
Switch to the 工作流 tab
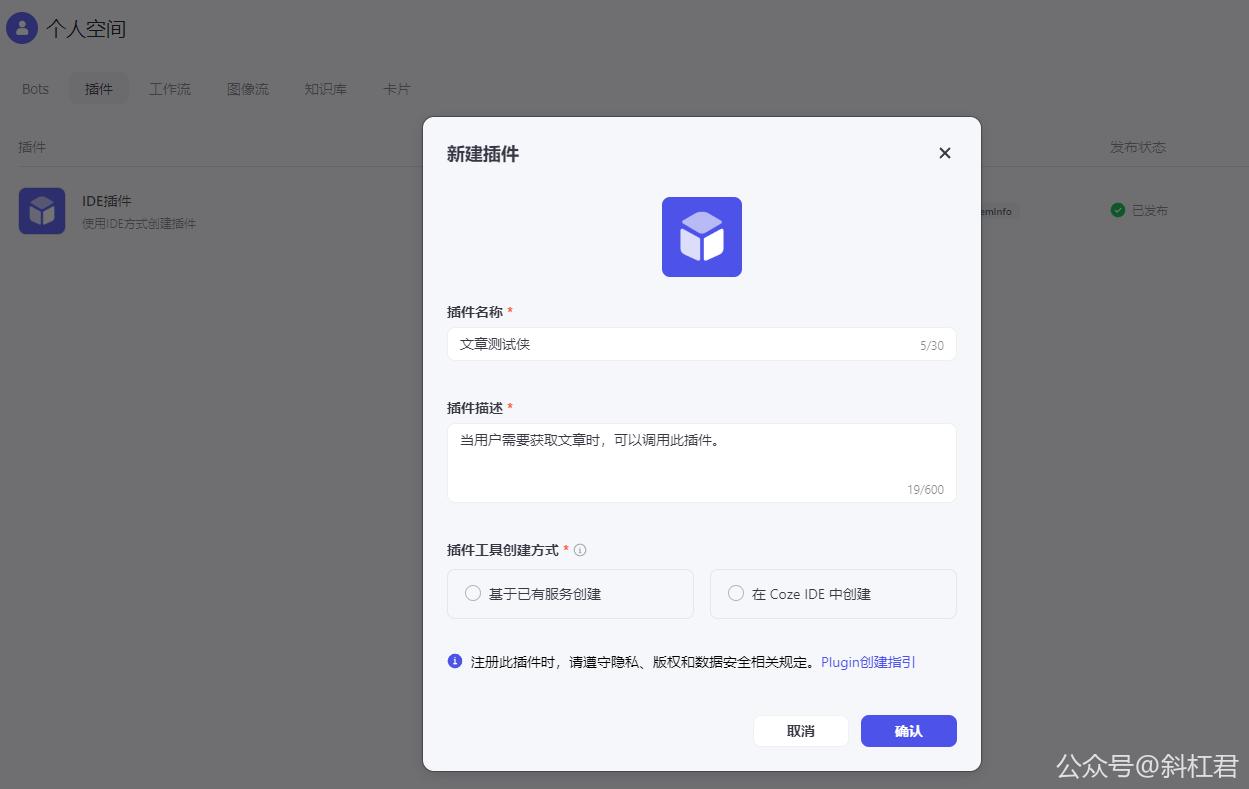click(170, 89)
